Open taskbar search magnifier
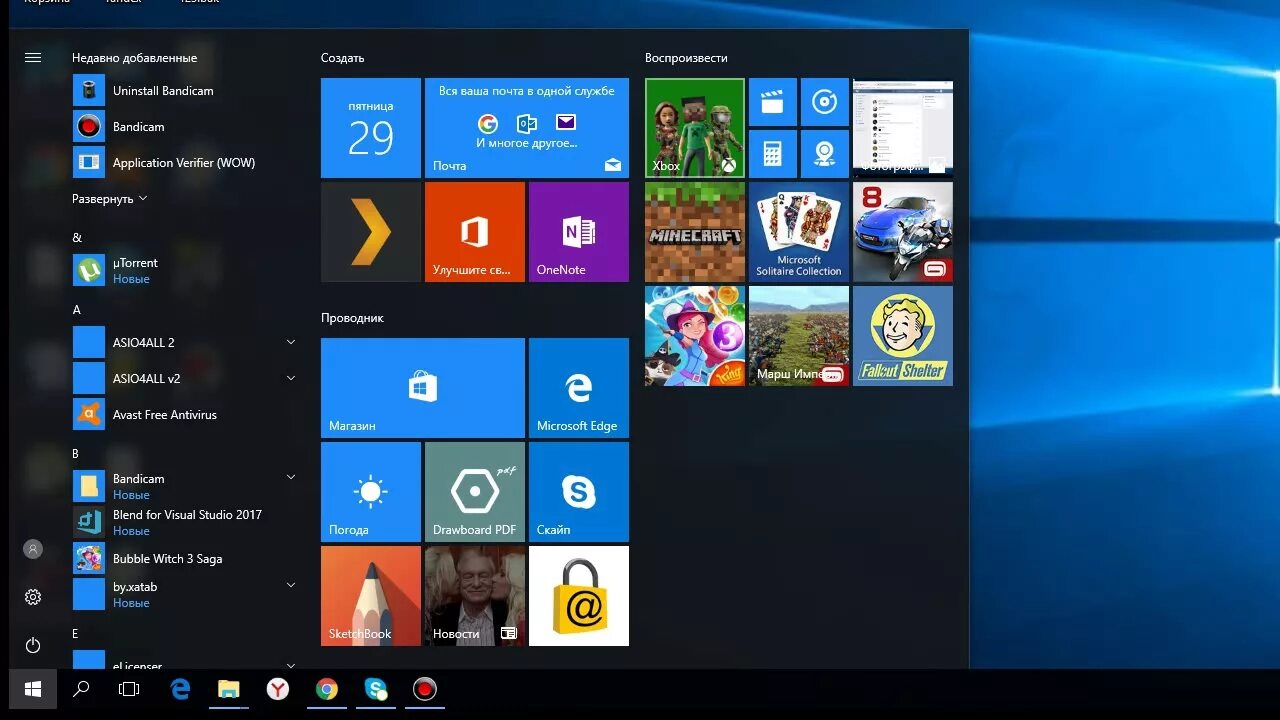The height and width of the screenshot is (720, 1280). click(x=81, y=689)
